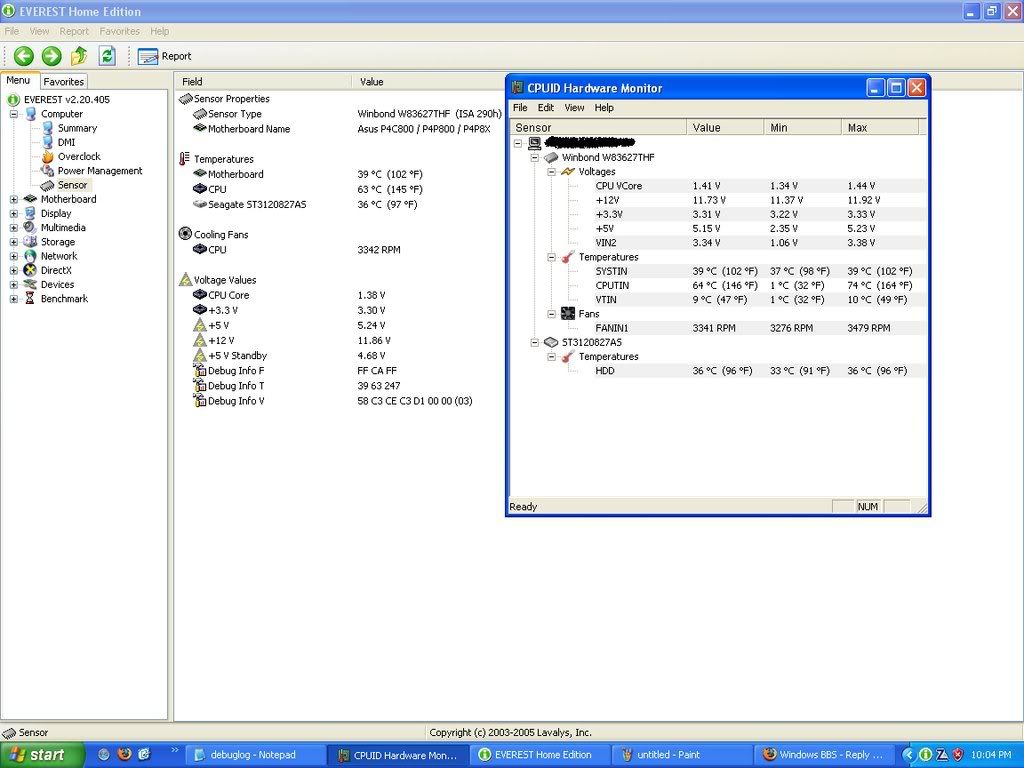This screenshot has width=1024, height=768.
Task: Open the EVEREST Favorites menu
Action: (x=120, y=31)
